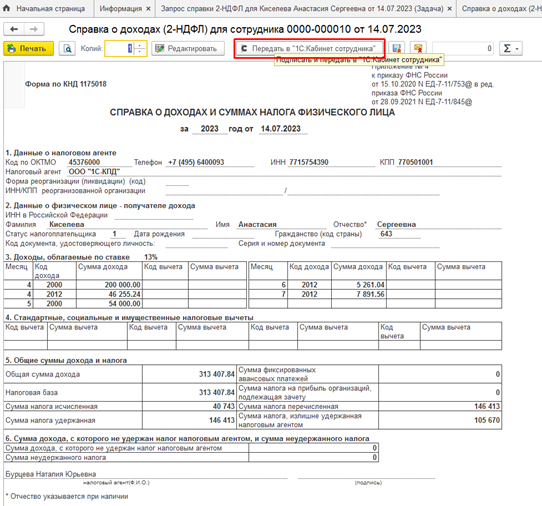The height and width of the screenshot is (506, 542).
Task: Click the sum value field showing 0
Action: (x=463, y=48)
